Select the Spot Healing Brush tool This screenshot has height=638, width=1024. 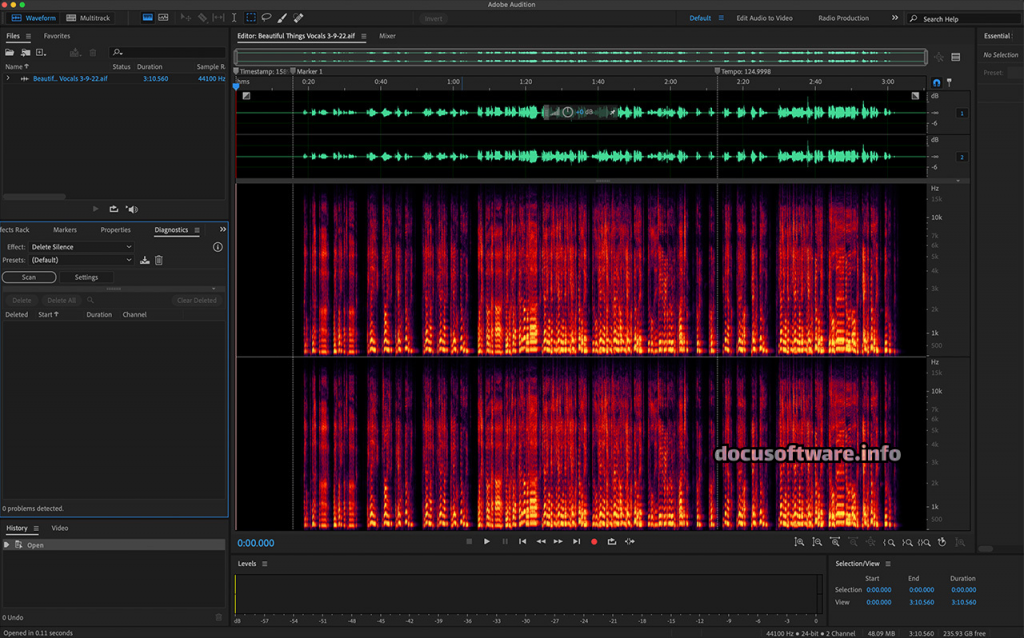pos(298,18)
